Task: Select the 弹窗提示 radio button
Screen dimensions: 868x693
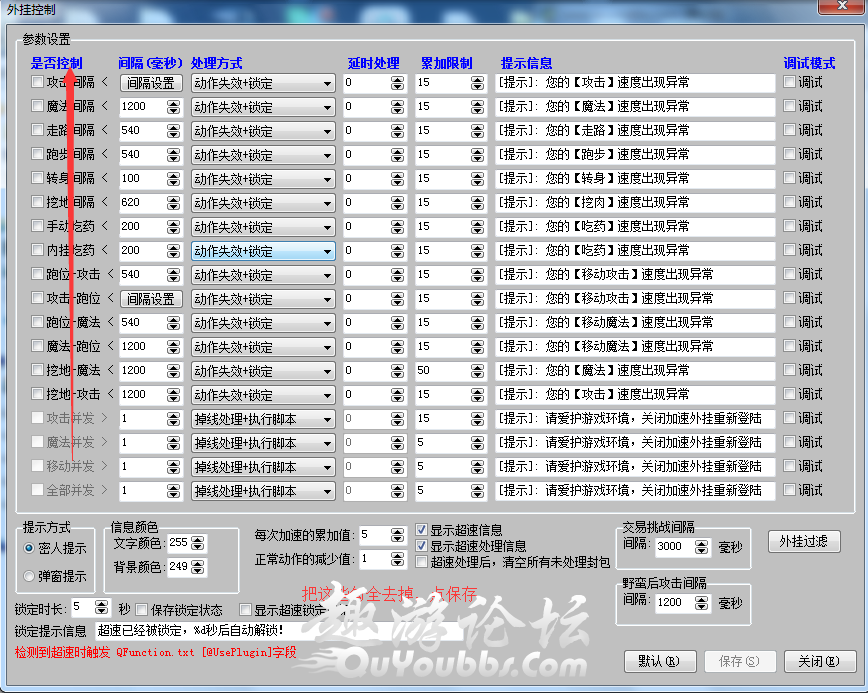Action: click(x=29, y=576)
